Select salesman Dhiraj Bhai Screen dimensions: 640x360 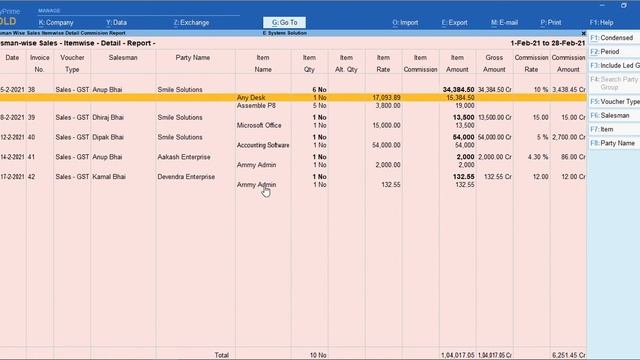point(108,117)
